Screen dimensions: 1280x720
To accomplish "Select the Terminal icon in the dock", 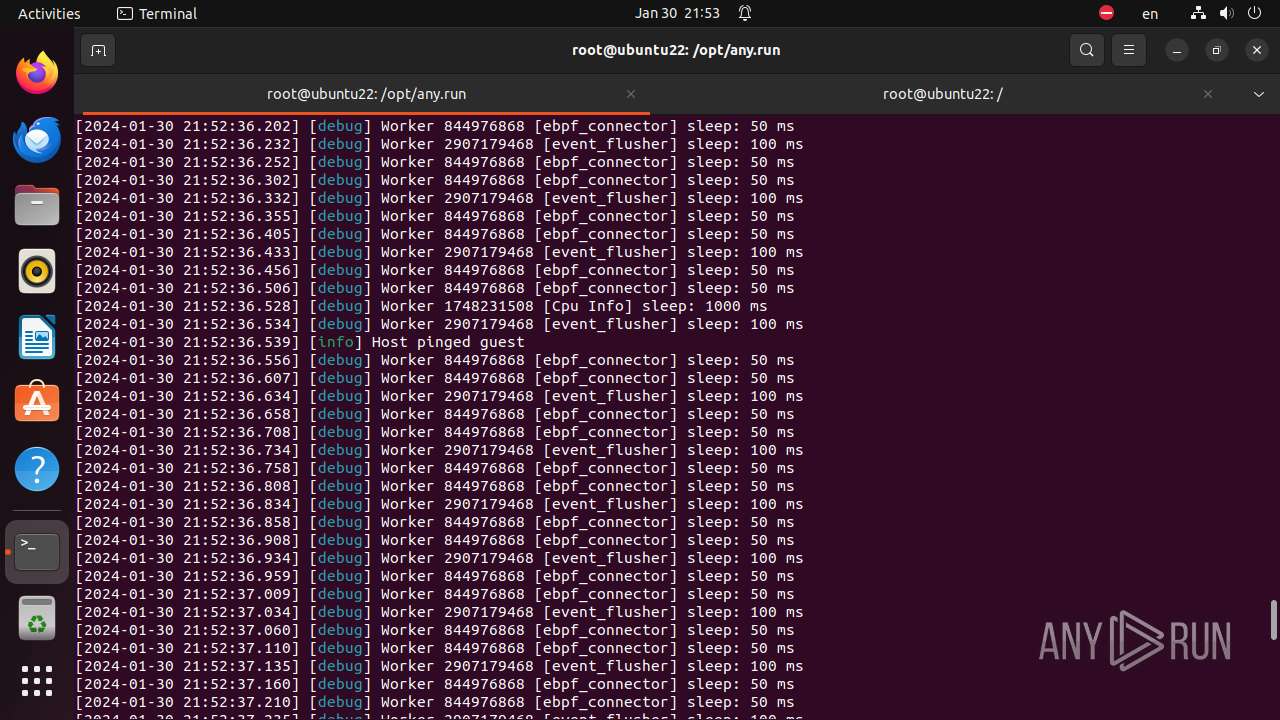I will coord(37,551).
